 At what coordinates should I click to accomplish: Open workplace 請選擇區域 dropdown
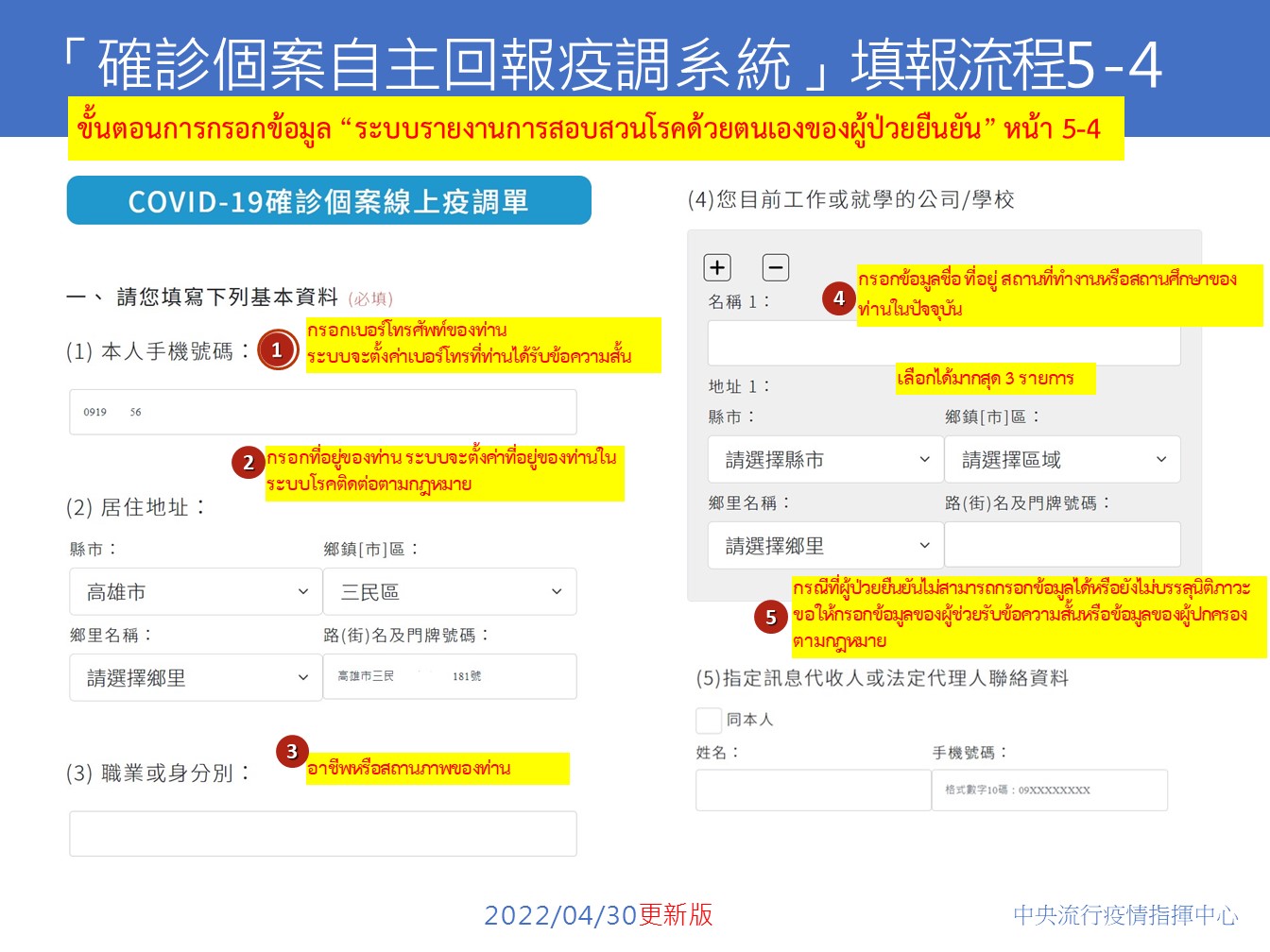click(1062, 460)
